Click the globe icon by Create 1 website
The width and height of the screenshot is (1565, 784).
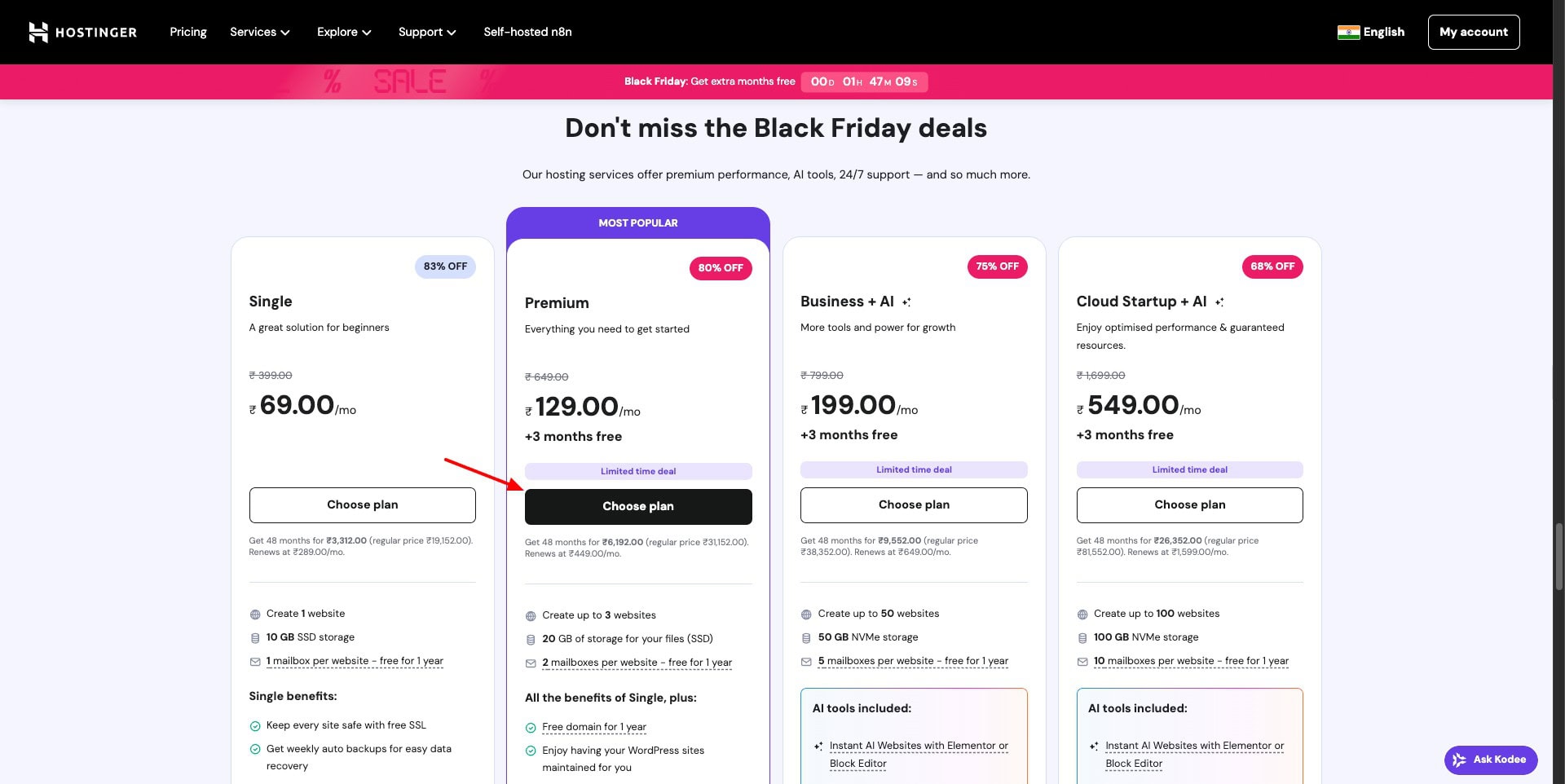[255, 614]
